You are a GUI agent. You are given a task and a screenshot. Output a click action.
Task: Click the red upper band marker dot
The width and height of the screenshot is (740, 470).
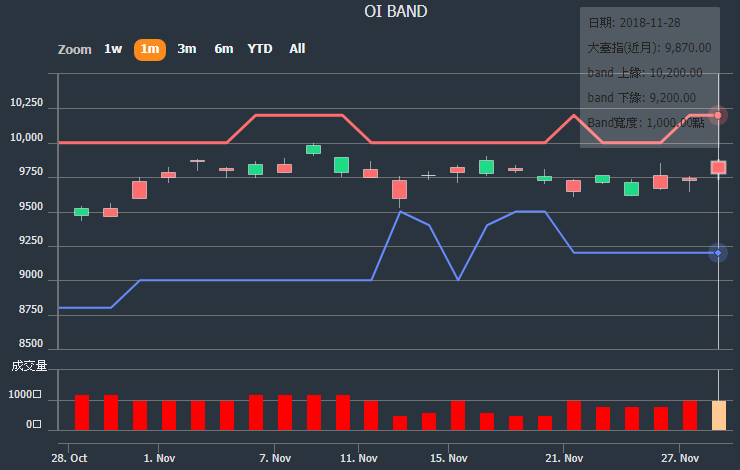tap(718, 115)
